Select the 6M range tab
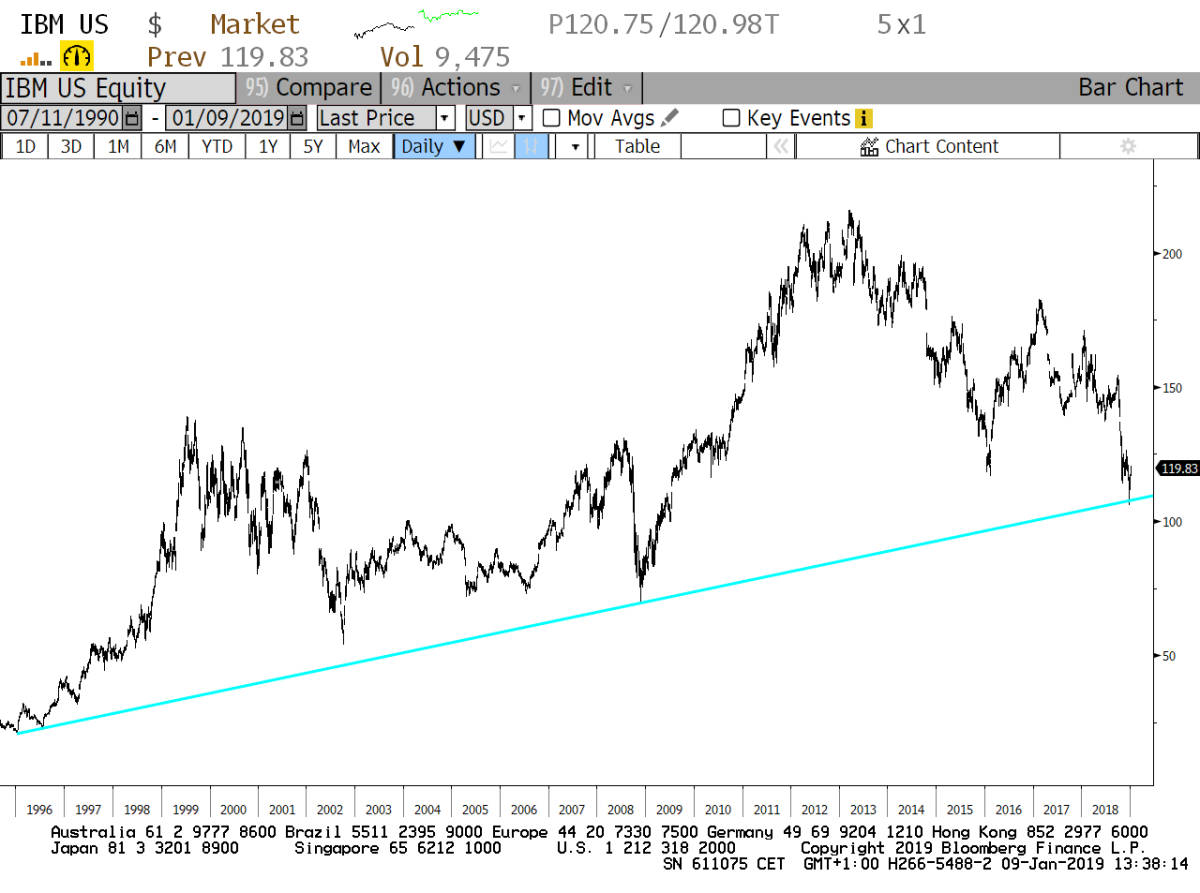Screen dimensions: 1200x893 tap(165, 146)
